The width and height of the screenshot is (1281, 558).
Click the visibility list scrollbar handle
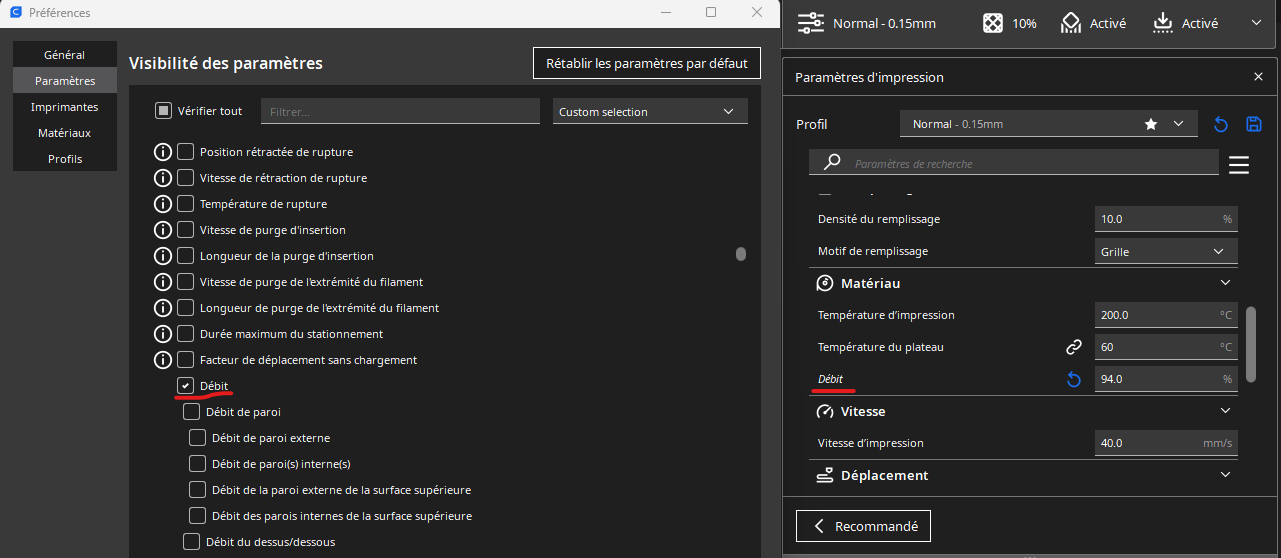[x=741, y=254]
